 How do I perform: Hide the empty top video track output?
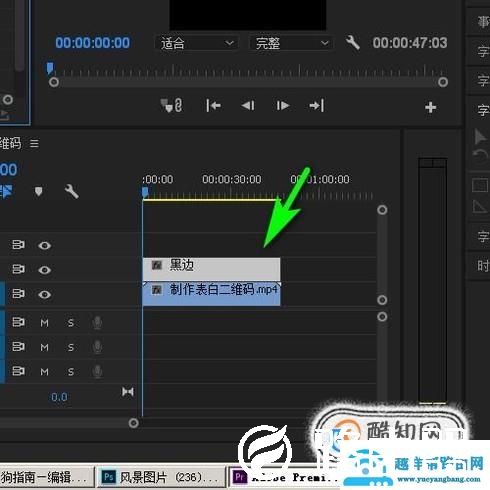[x=44, y=246]
